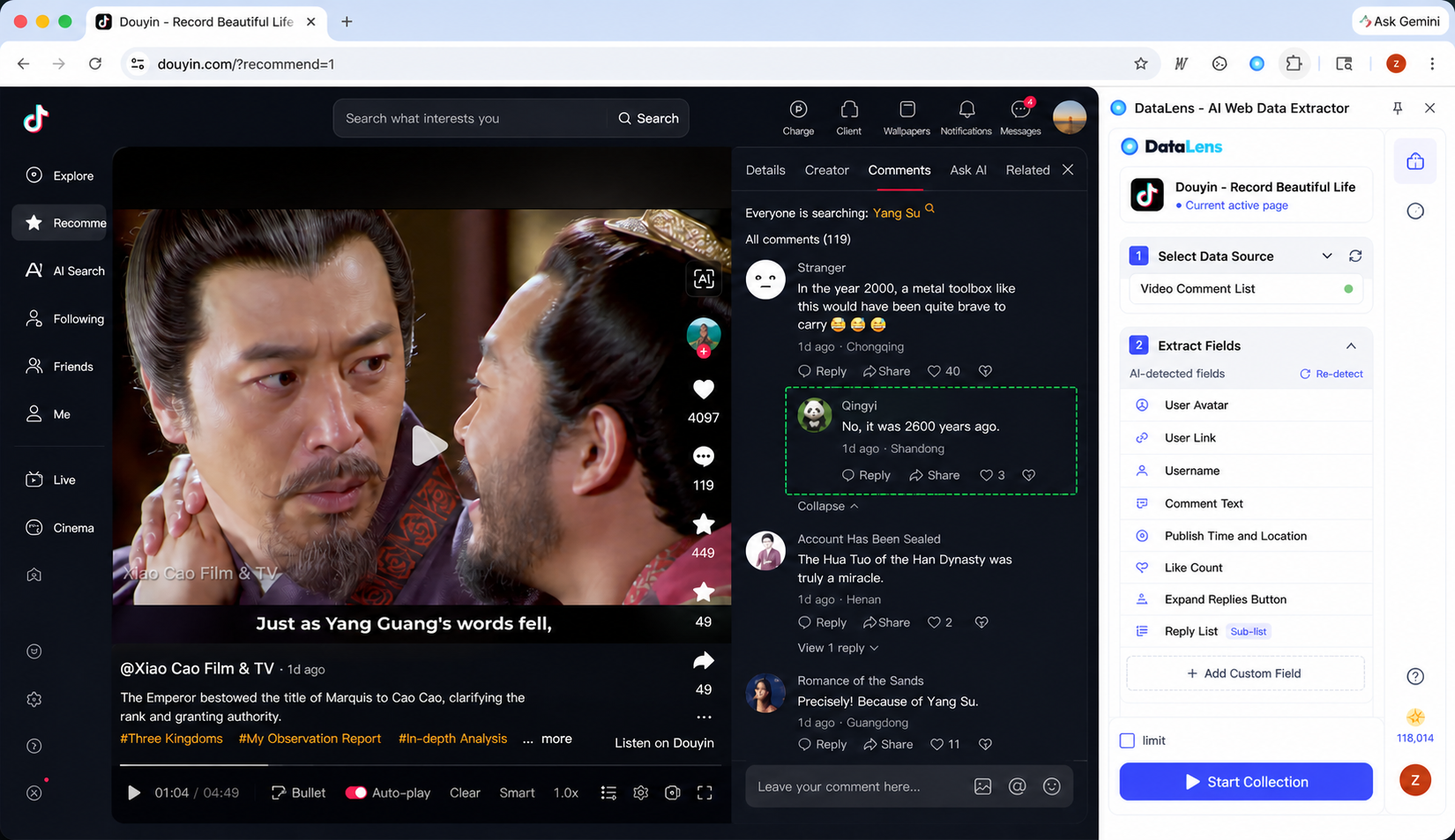Click the Search button

click(648, 118)
